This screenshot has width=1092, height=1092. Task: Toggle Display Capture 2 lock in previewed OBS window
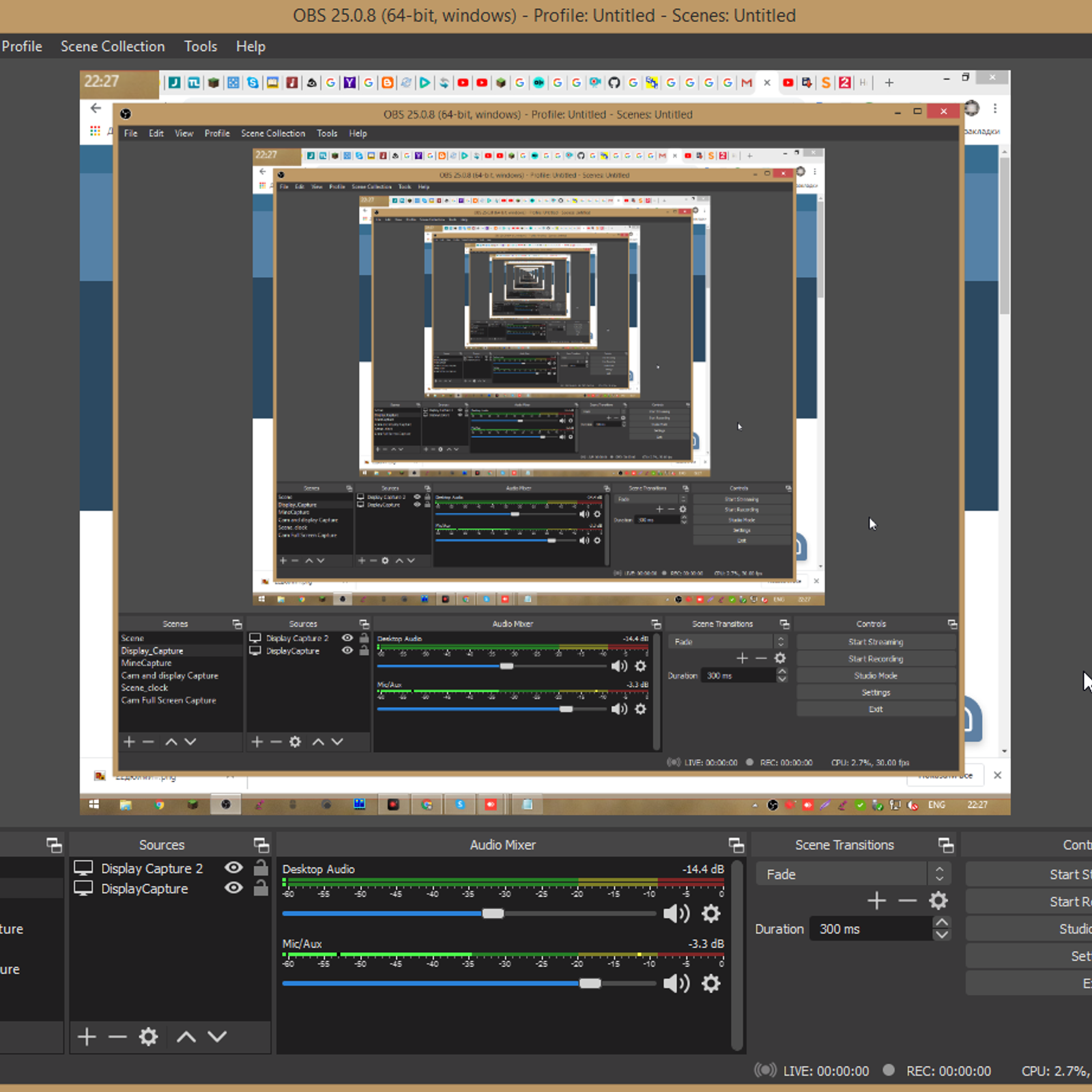tap(364, 638)
